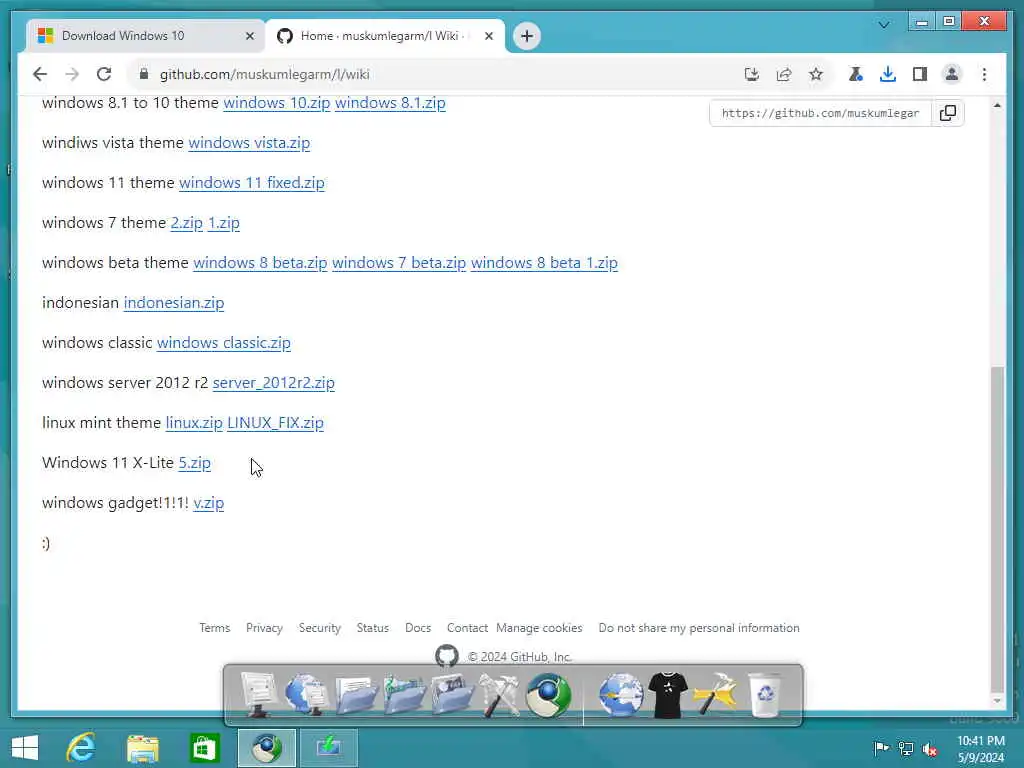Open the Windows Start button
Screen dimensions: 1024x768
25,748
